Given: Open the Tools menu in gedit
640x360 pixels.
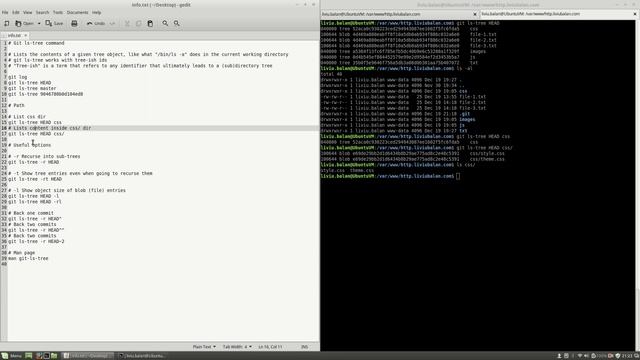Looking at the screenshot, I should [x=58, y=13].
